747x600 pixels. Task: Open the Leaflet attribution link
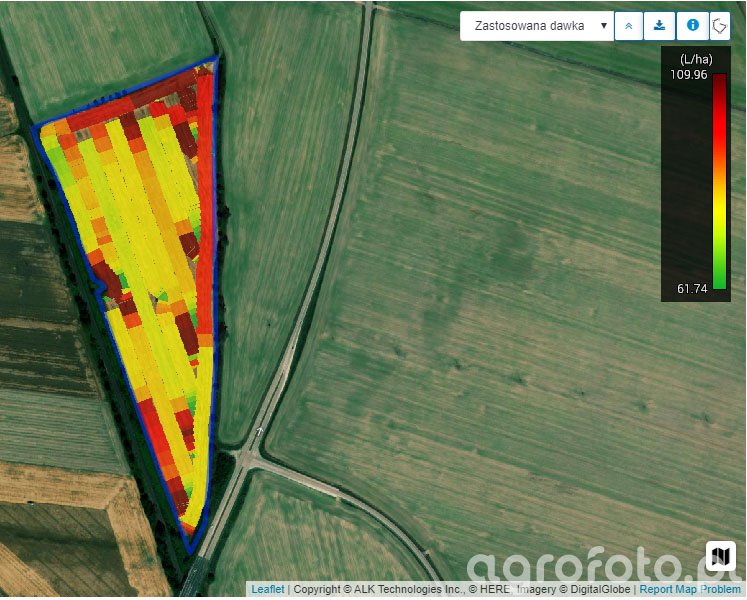click(267, 590)
